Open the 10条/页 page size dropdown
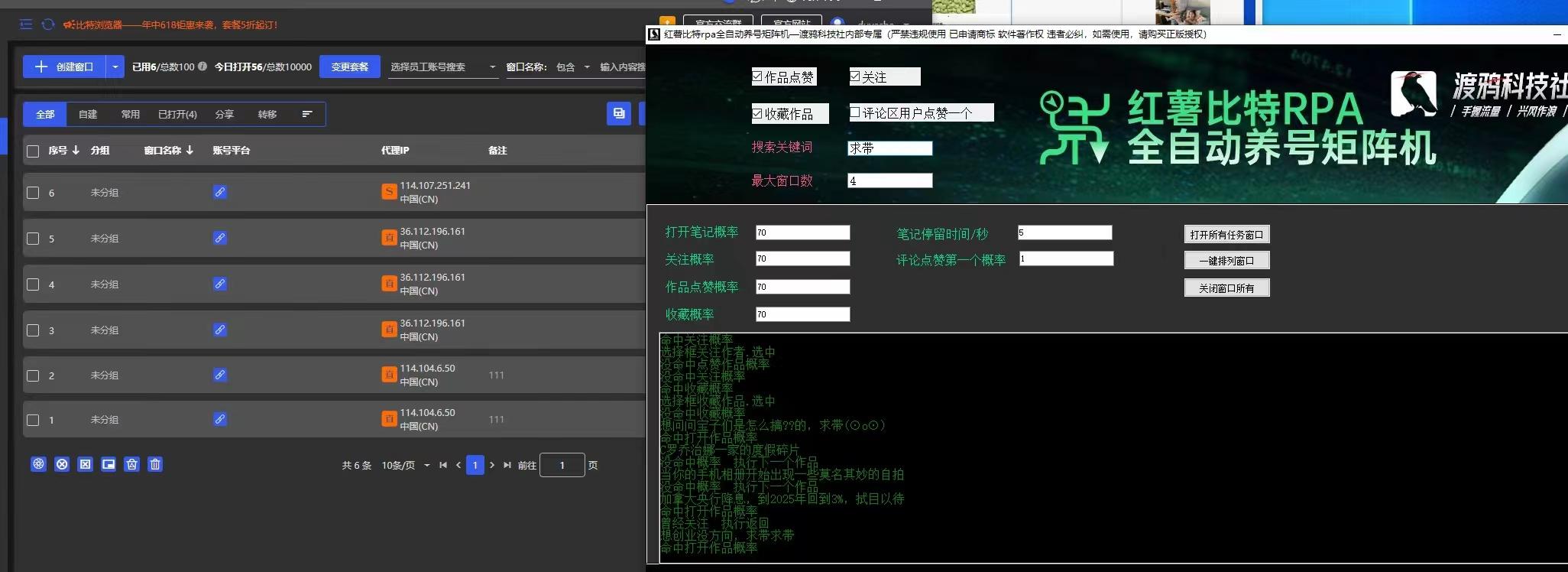The height and width of the screenshot is (572, 1568). pos(406,465)
